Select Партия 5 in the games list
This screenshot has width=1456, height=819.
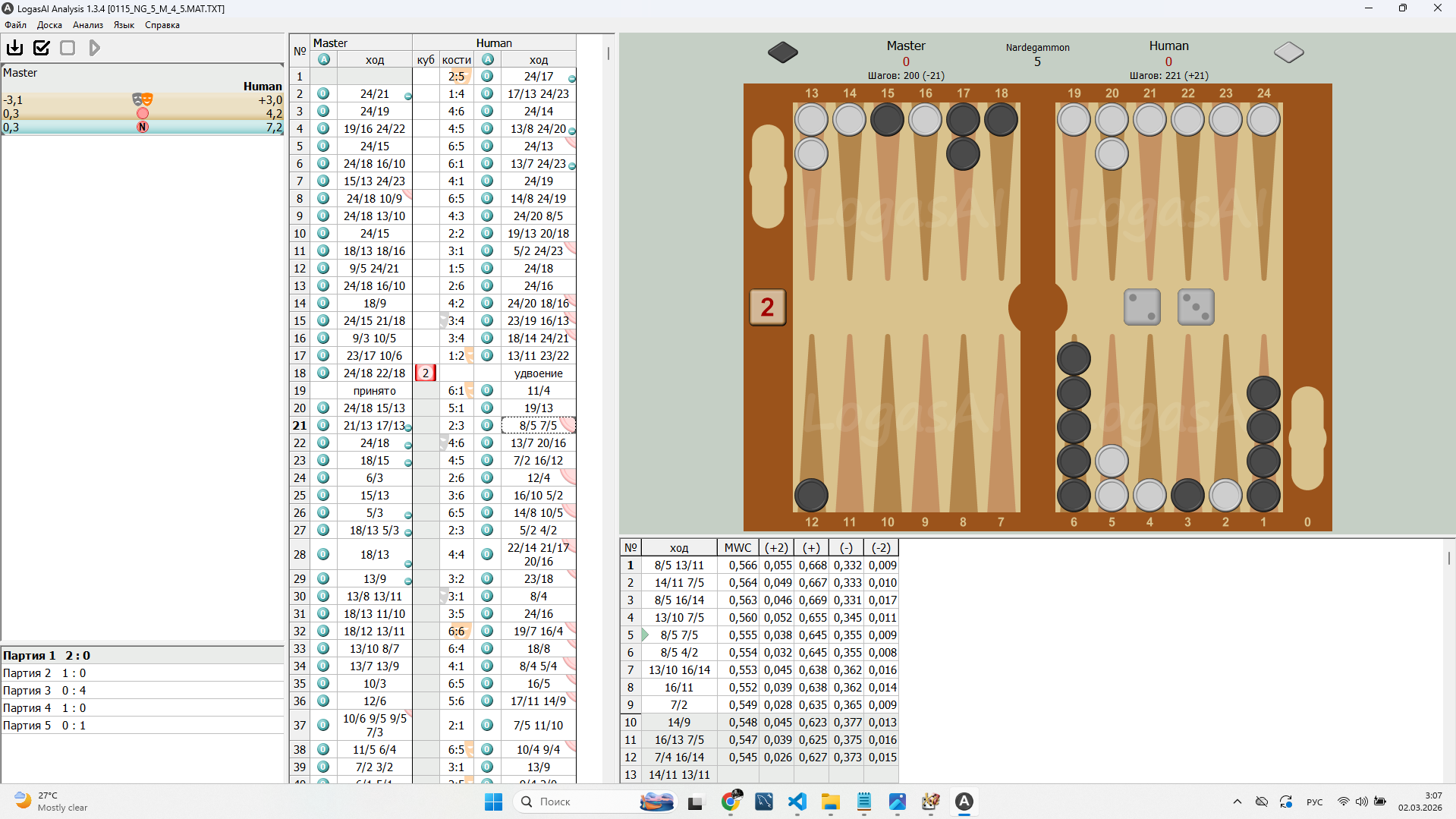27,726
